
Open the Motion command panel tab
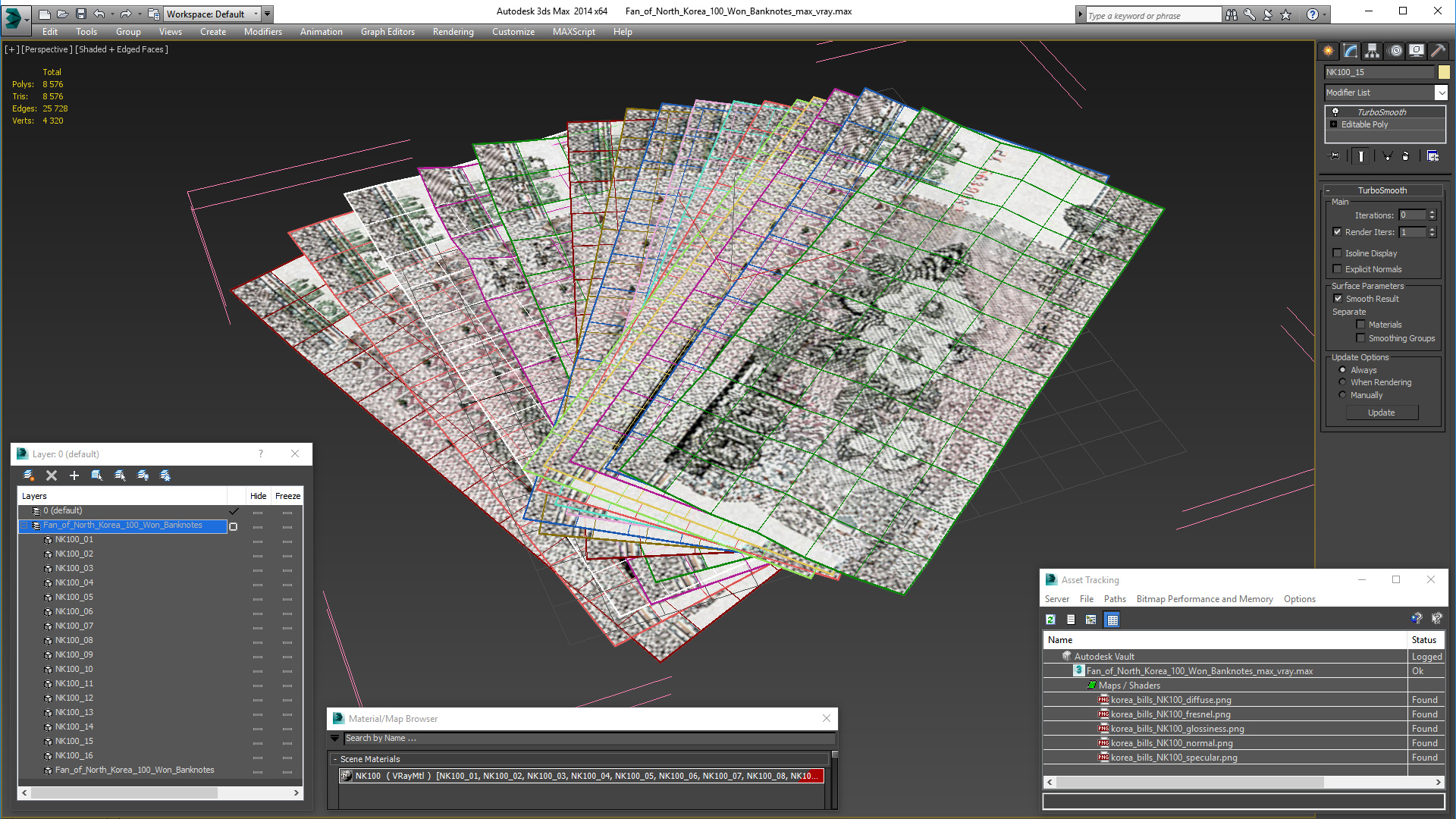pos(1395,51)
